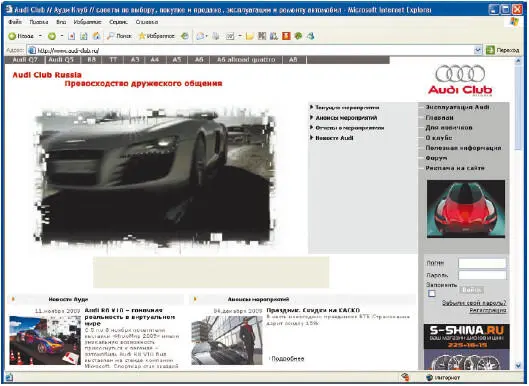Click the red square toolbar icon
Screen dimensions: 529x386
coord(286,36)
